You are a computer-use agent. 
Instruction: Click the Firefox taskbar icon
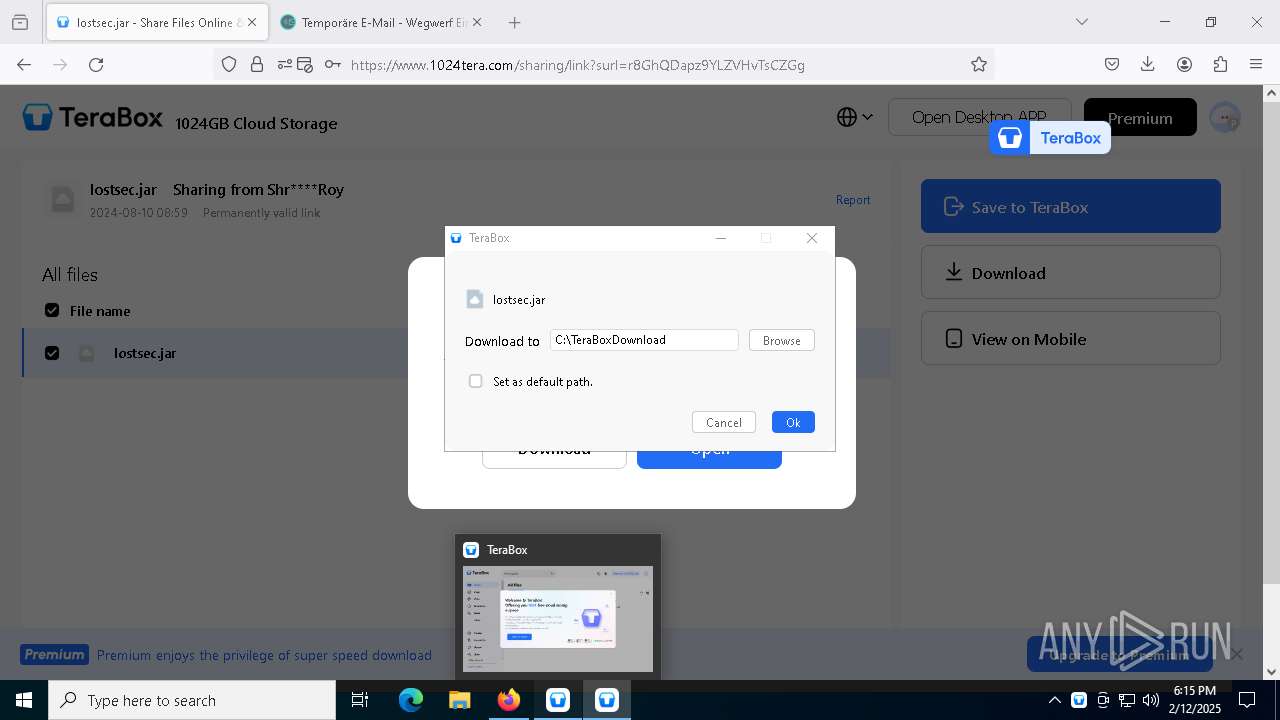coord(509,700)
